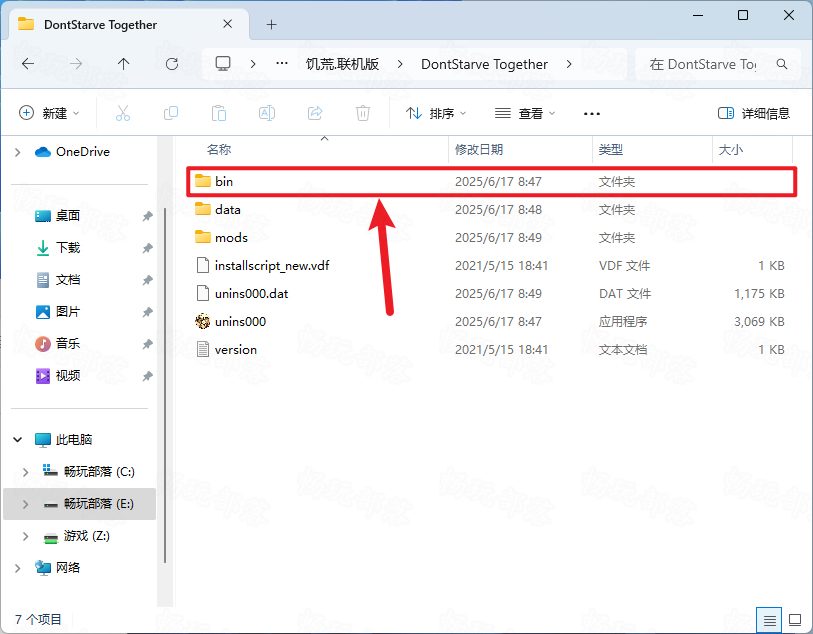Click the 3,069 KB size cell
This screenshot has width=813, height=634.
point(759,321)
